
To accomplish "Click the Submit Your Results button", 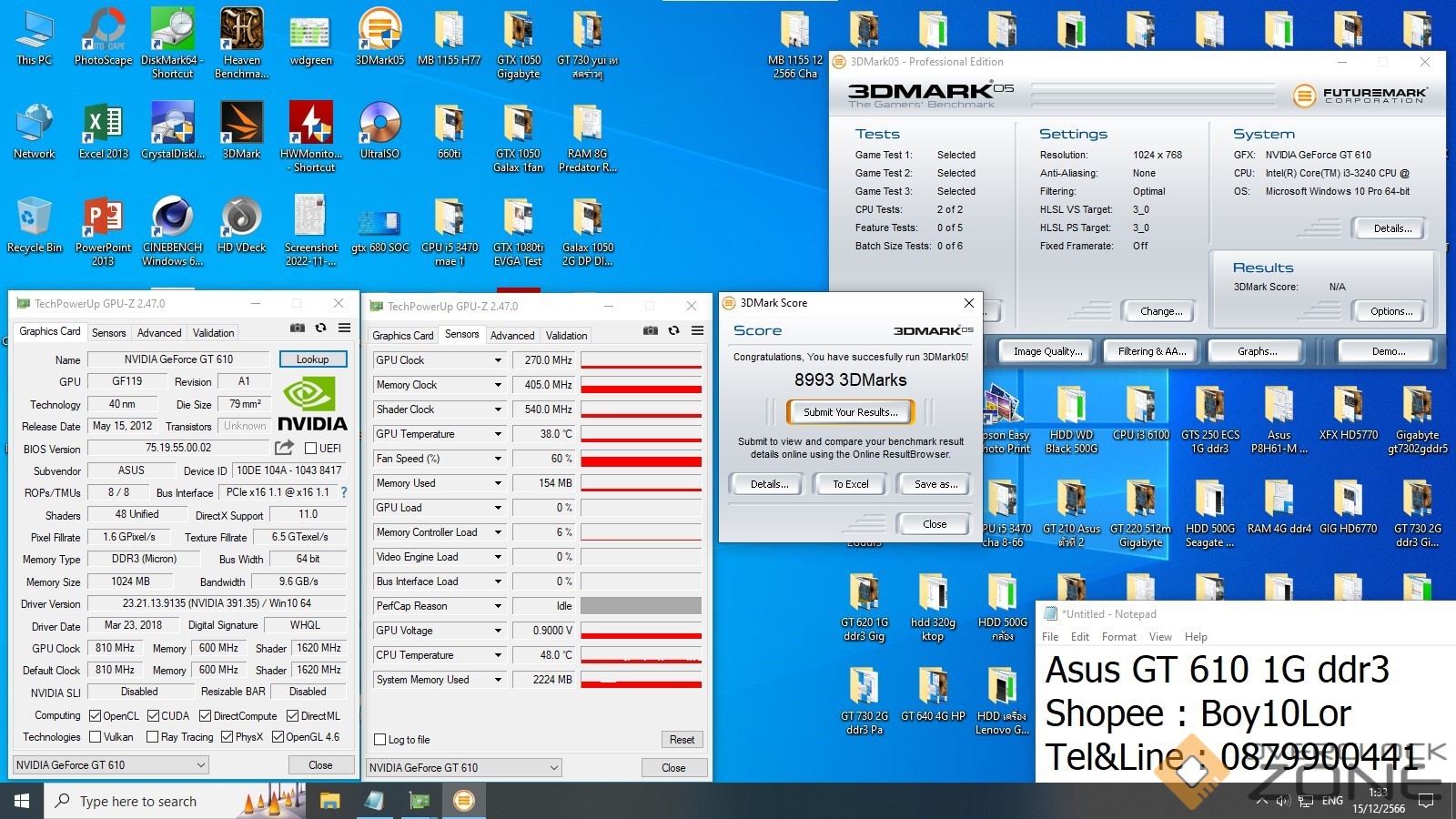I will point(850,412).
